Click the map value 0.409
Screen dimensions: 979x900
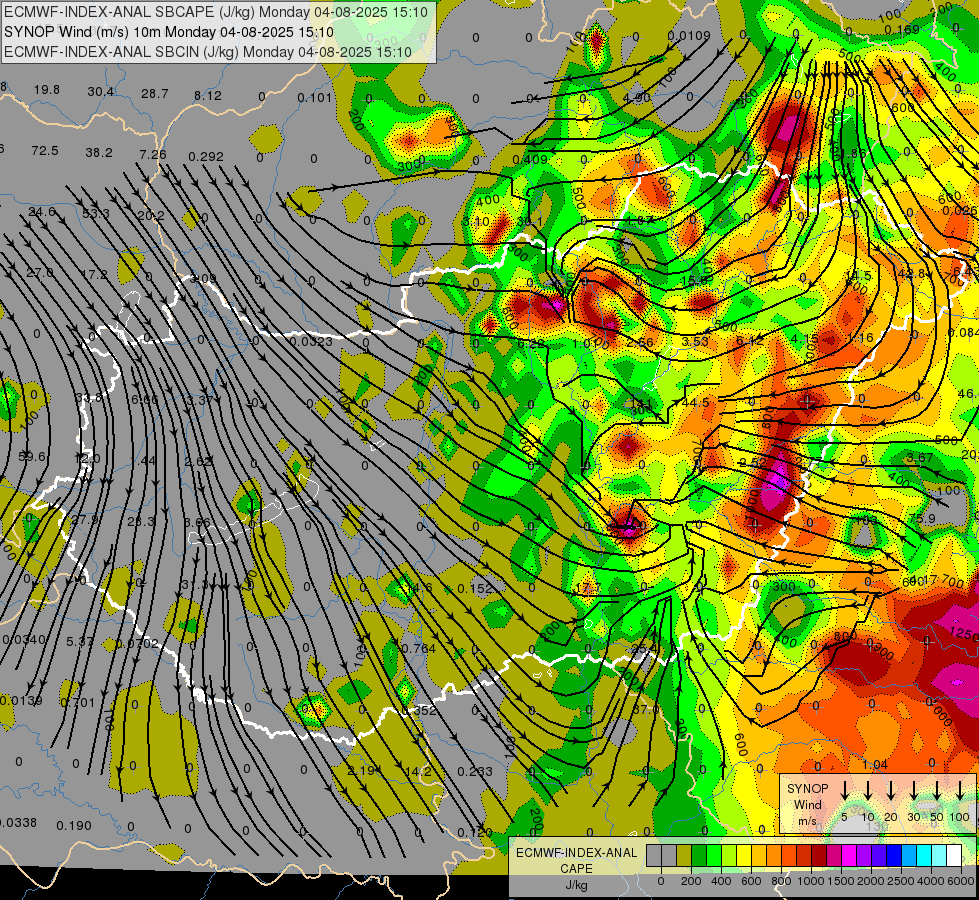point(530,159)
